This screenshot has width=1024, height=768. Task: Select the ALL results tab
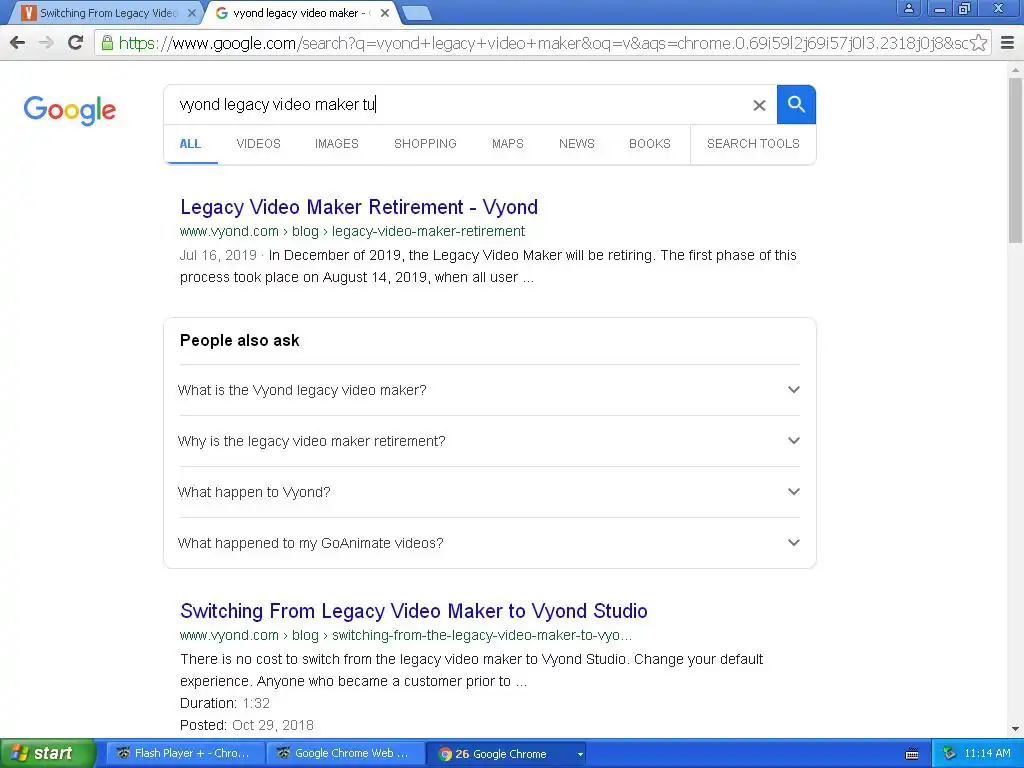click(x=190, y=144)
